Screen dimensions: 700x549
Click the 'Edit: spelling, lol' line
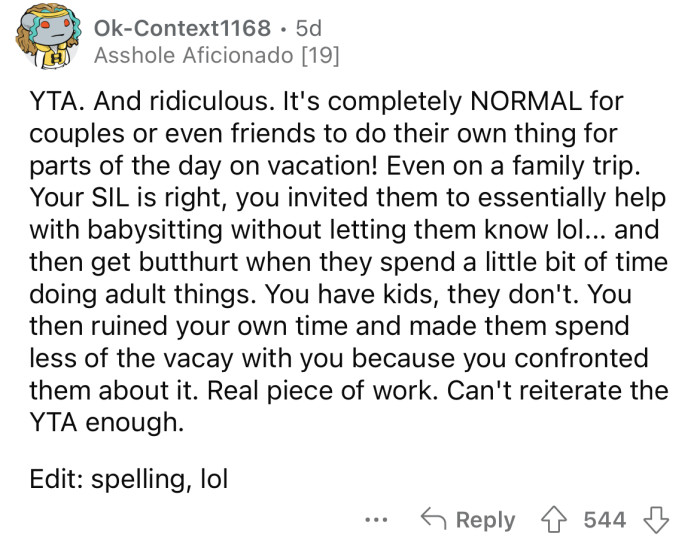click(128, 479)
